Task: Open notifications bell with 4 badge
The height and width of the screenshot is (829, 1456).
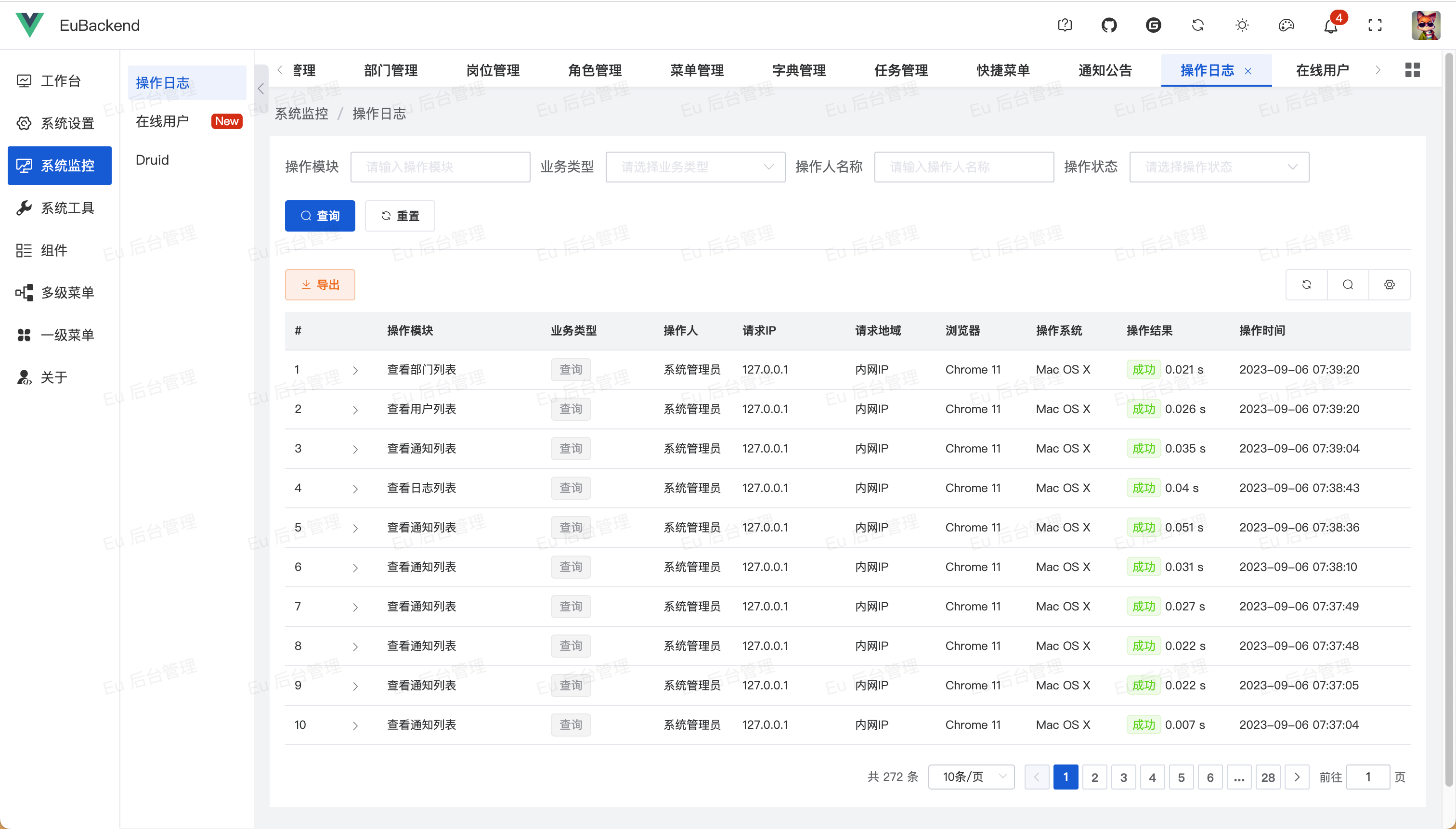Action: (1331, 26)
